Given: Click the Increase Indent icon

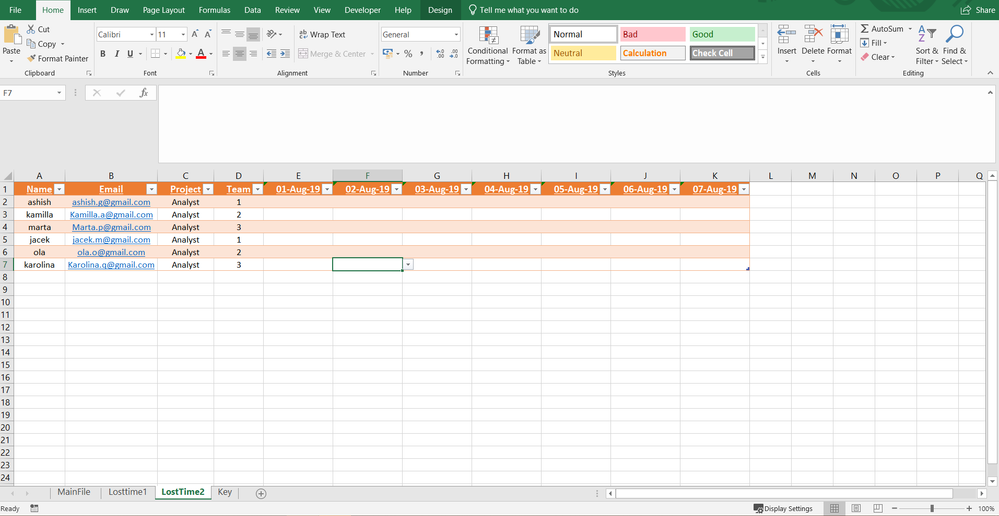Looking at the screenshot, I should 285,54.
